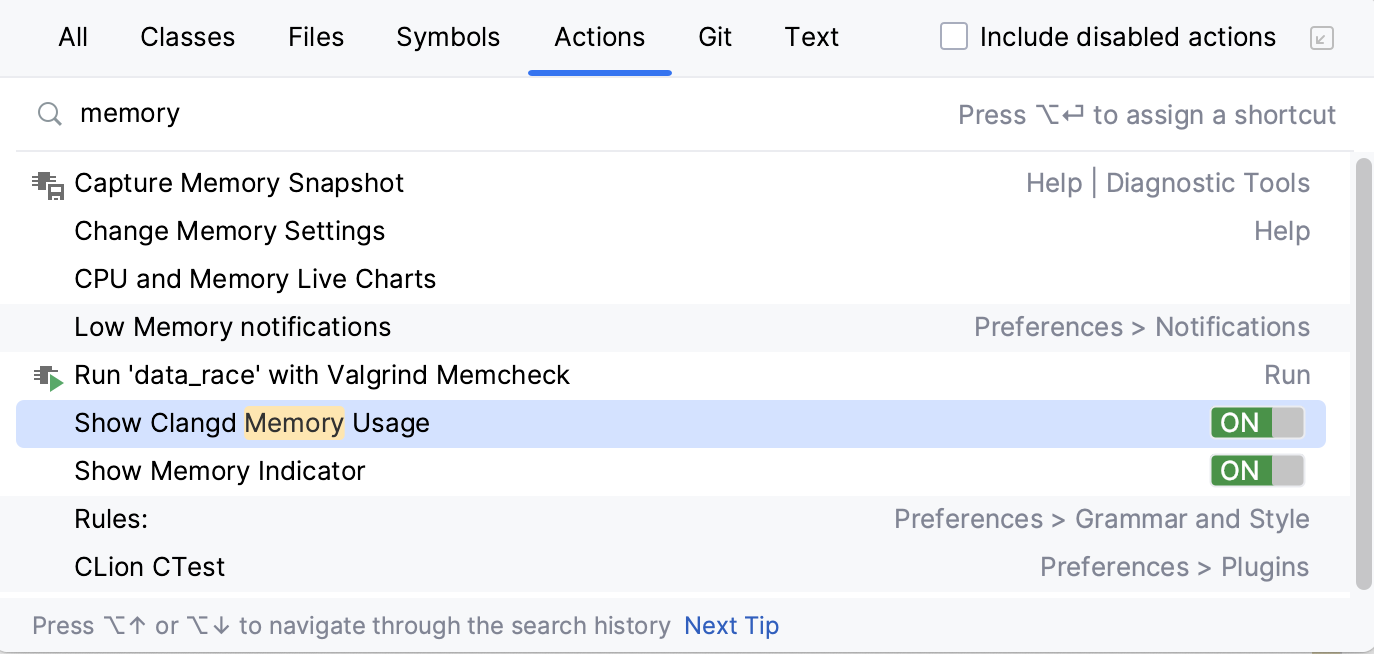Click the run icon beside Valgrind Memcheck action
The width and height of the screenshot is (1374, 654).
46,375
